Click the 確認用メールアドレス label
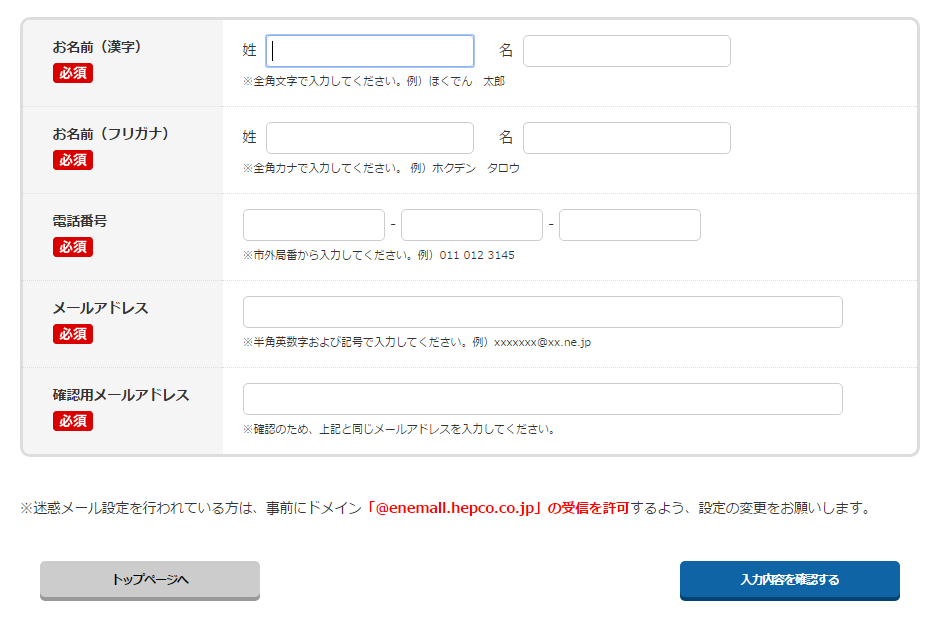941x619 pixels. (121, 395)
